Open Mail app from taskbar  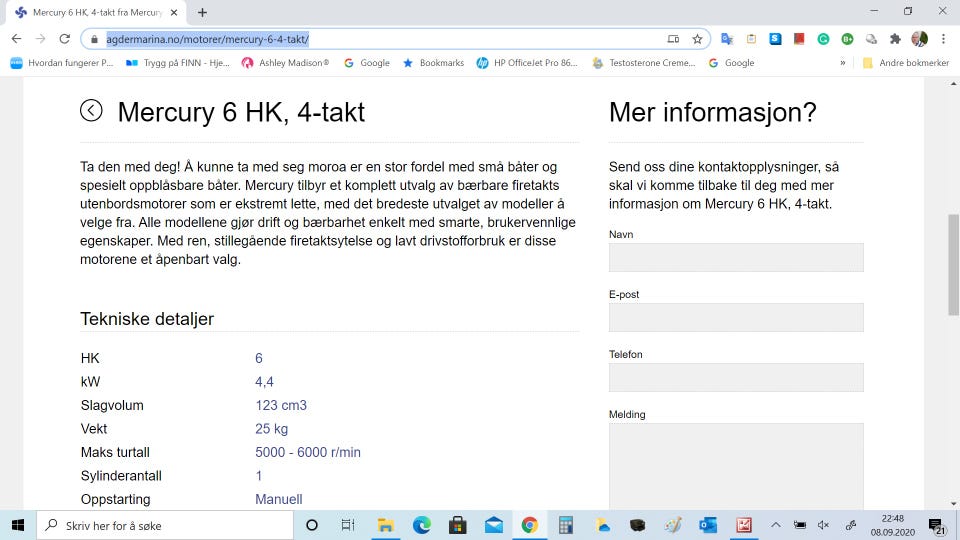493,525
